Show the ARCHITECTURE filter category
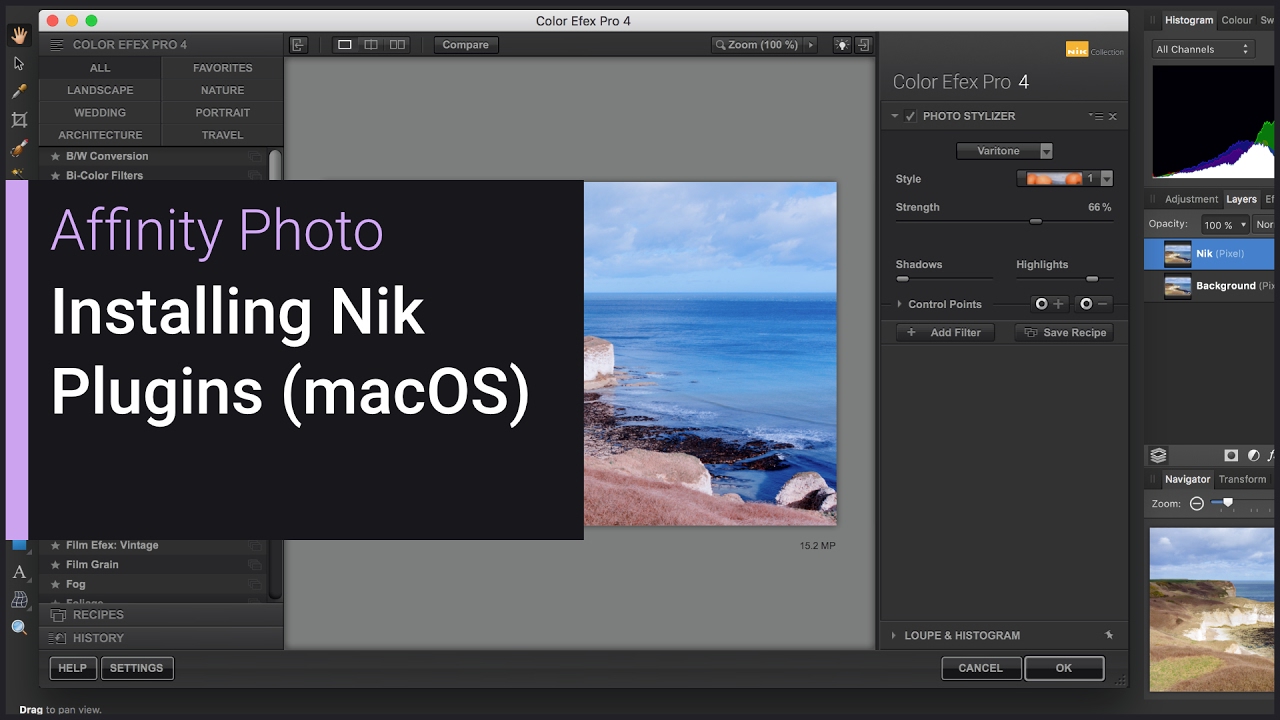Image resolution: width=1280 pixels, height=720 pixels. click(100, 135)
